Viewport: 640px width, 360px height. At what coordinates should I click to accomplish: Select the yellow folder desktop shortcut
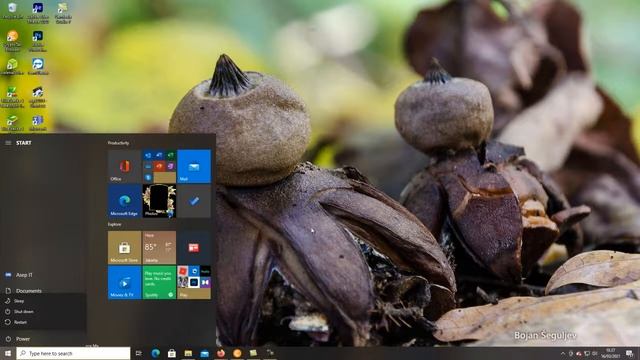(x=62, y=12)
